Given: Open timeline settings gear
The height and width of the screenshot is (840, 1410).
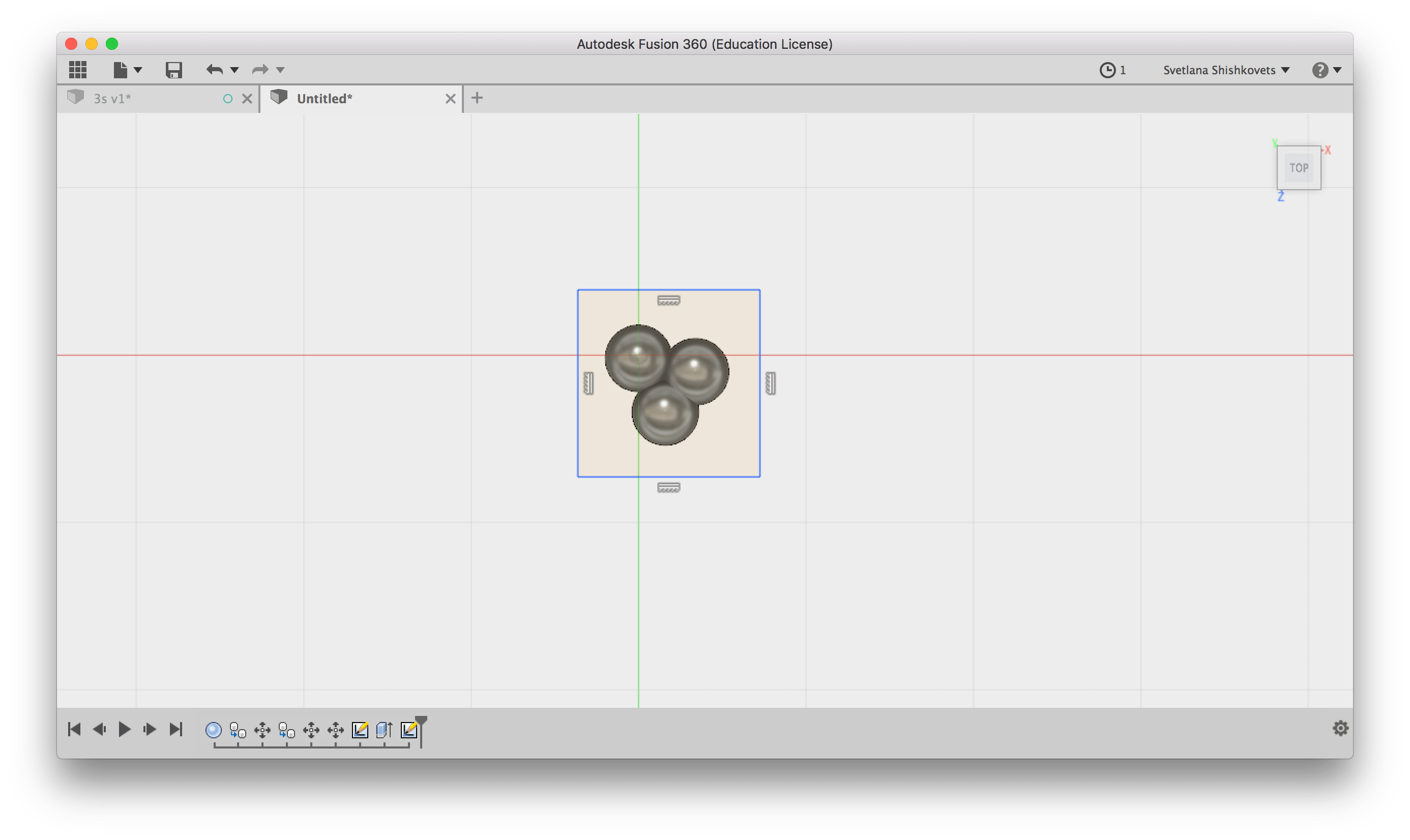Looking at the screenshot, I should coord(1340,728).
